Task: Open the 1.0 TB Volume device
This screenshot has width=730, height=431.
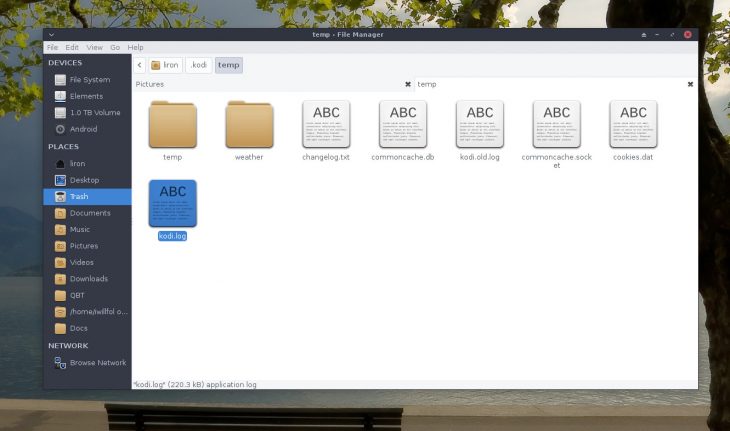Action: tap(88, 113)
